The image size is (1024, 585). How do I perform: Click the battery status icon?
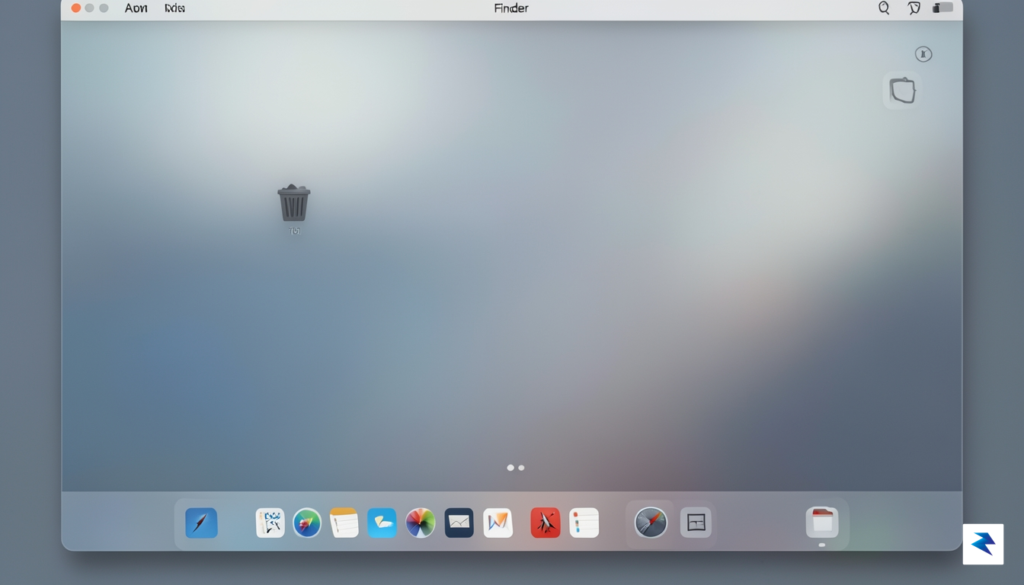coord(942,8)
